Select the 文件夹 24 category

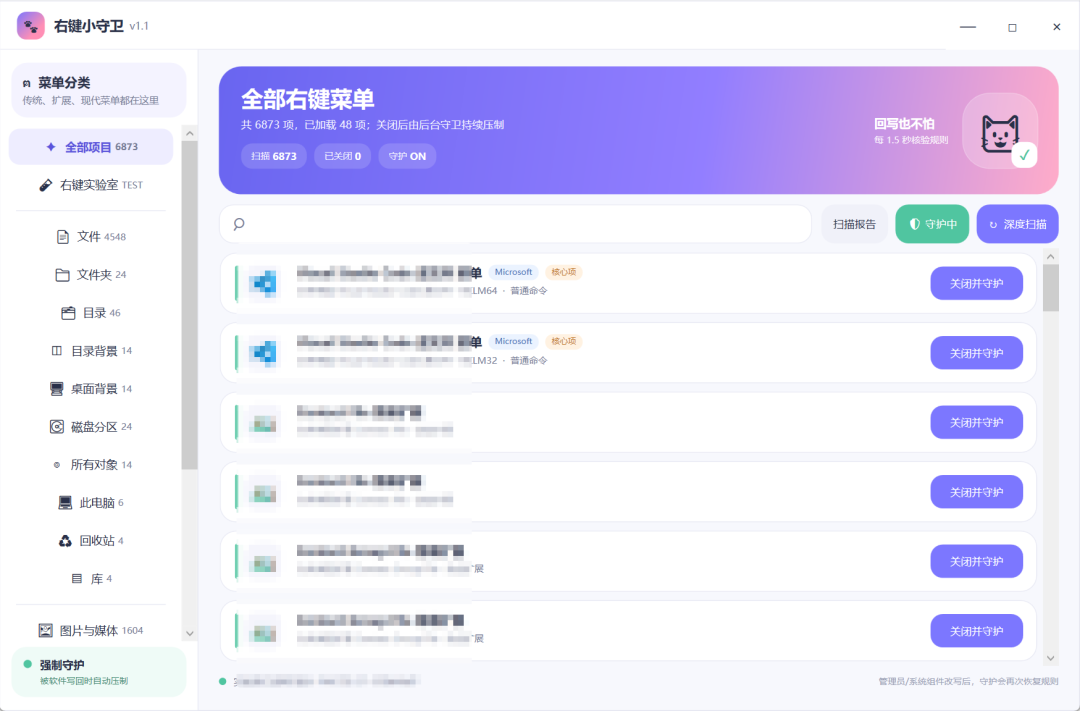click(x=91, y=275)
